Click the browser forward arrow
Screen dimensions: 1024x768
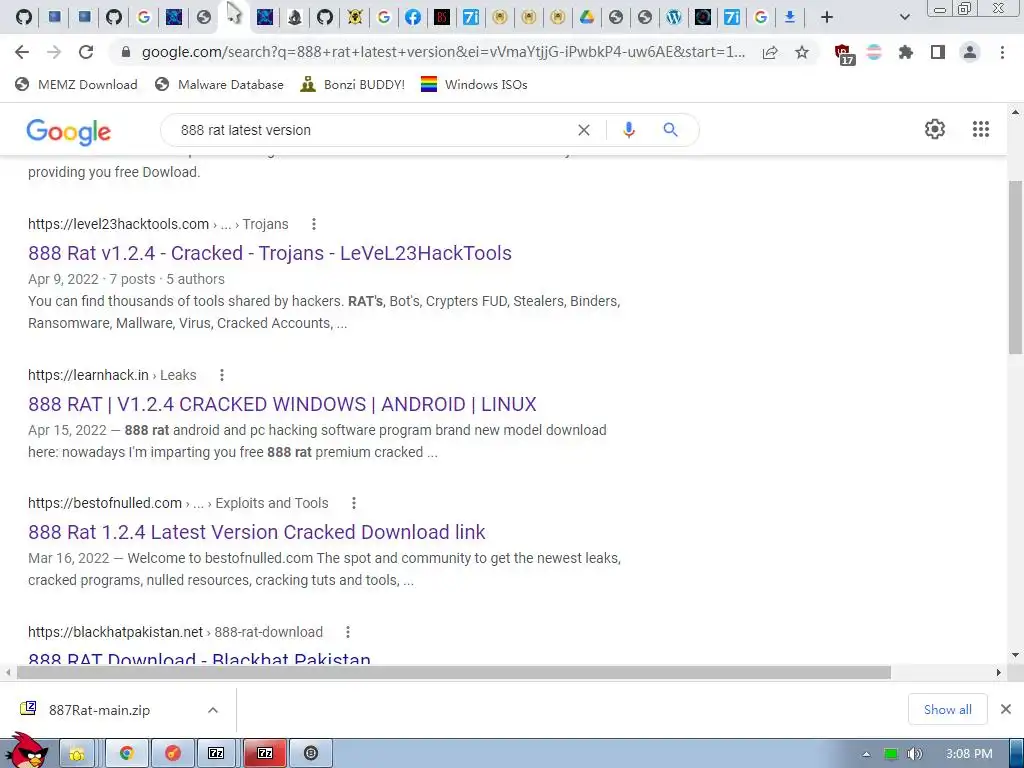point(54,52)
